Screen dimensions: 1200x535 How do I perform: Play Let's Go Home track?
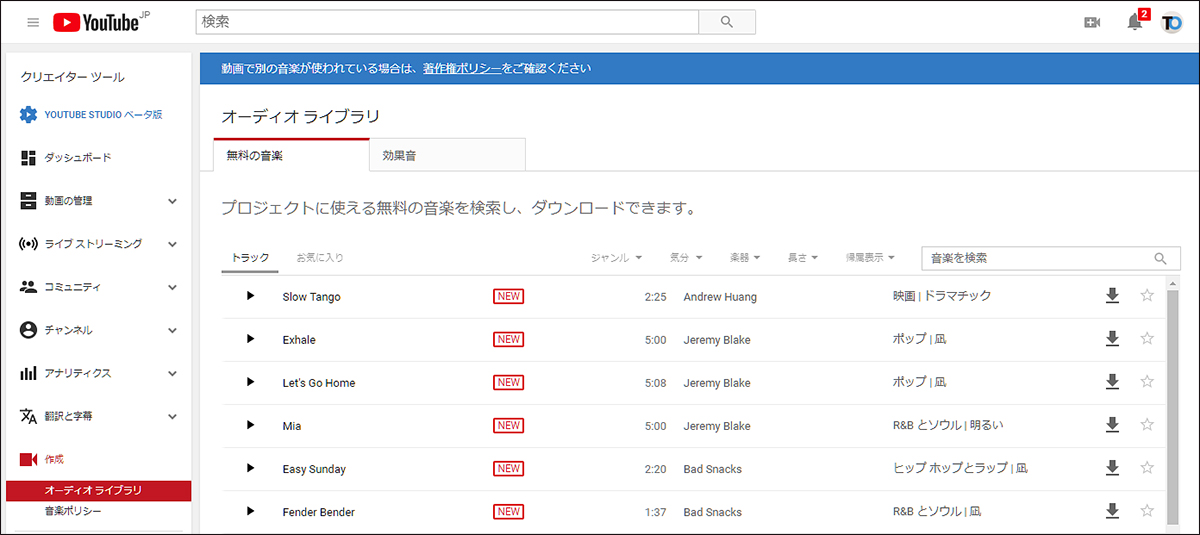[250, 382]
